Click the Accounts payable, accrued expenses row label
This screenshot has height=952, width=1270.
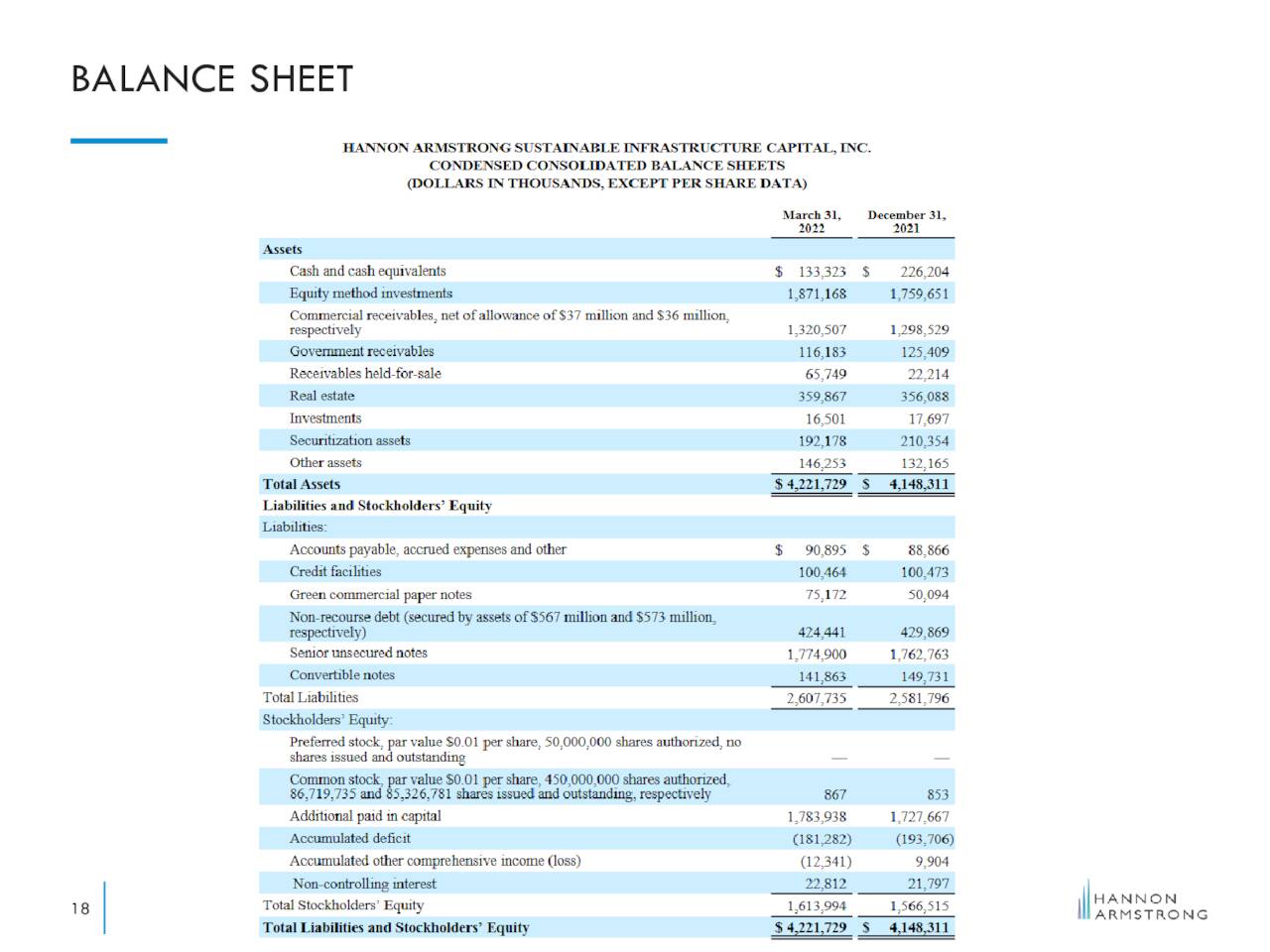pyautogui.click(x=428, y=549)
